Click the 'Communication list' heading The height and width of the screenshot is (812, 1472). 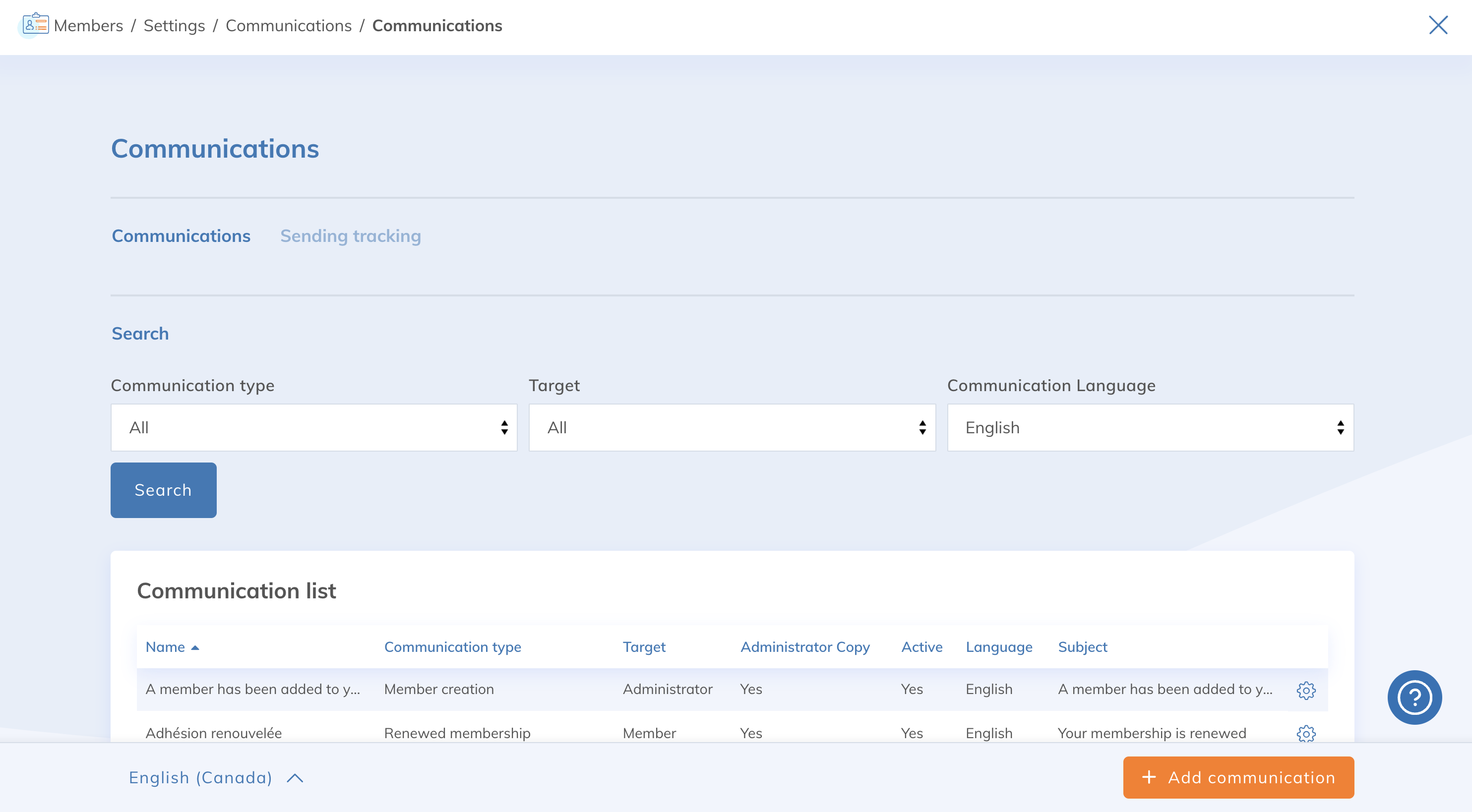point(237,590)
